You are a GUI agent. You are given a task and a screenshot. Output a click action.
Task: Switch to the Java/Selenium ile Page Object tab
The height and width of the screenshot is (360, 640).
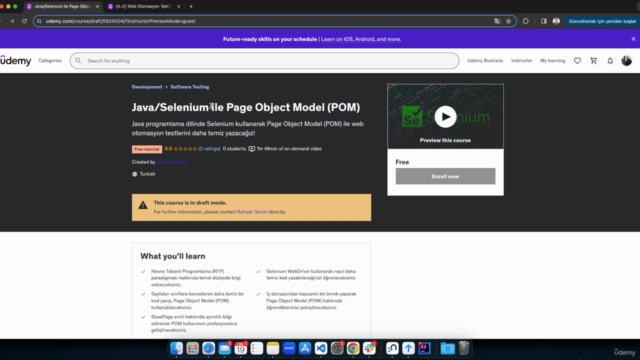[62, 7]
